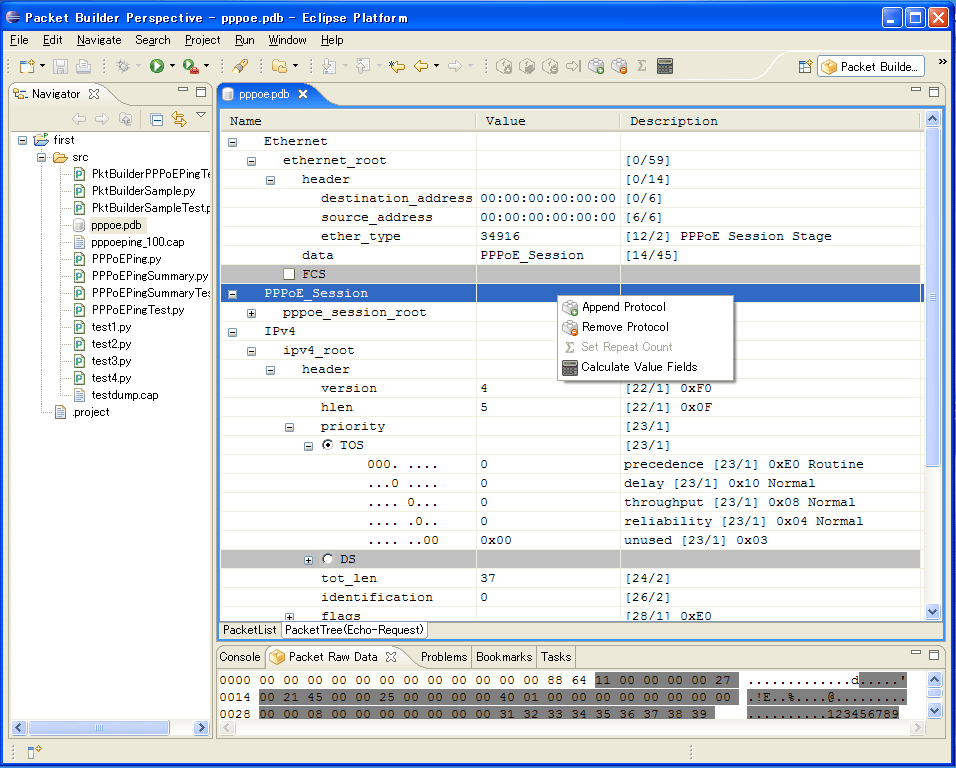The height and width of the screenshot is (768, 956).
Task: Collapse the ethernet_root node
Action: click(x=251, y=162)
